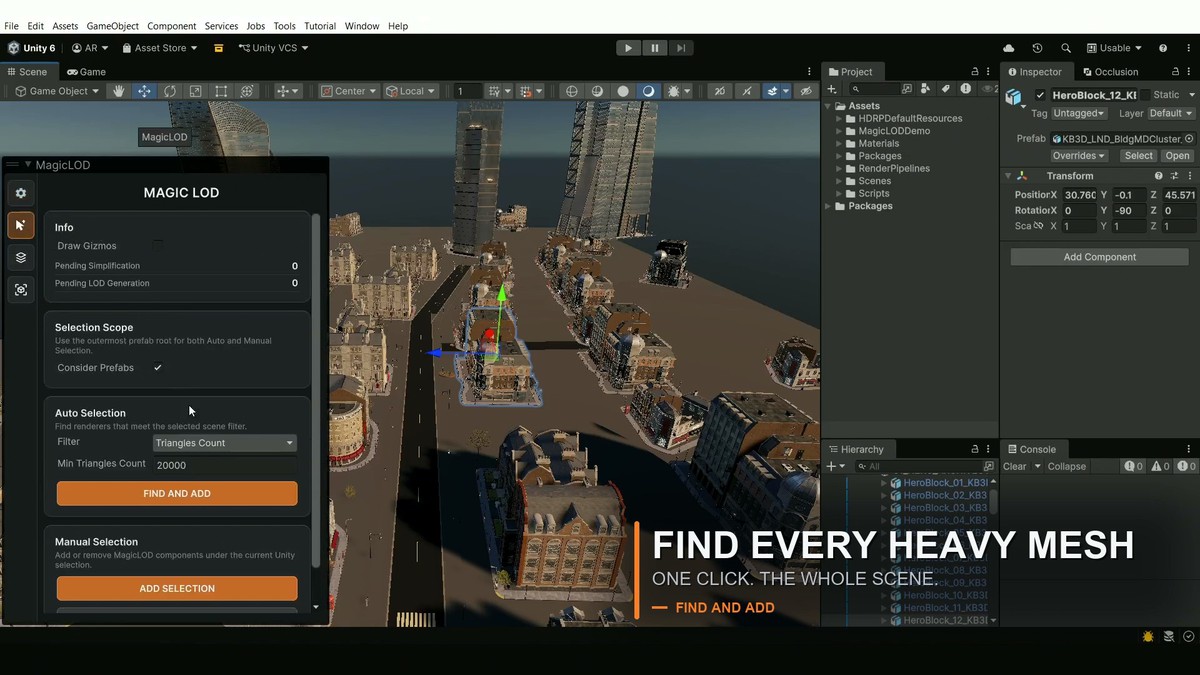This screenshot has height=675, width=1200.
Task: Click Search by Label tag icon in Project
Action: (x=946, y=89)
